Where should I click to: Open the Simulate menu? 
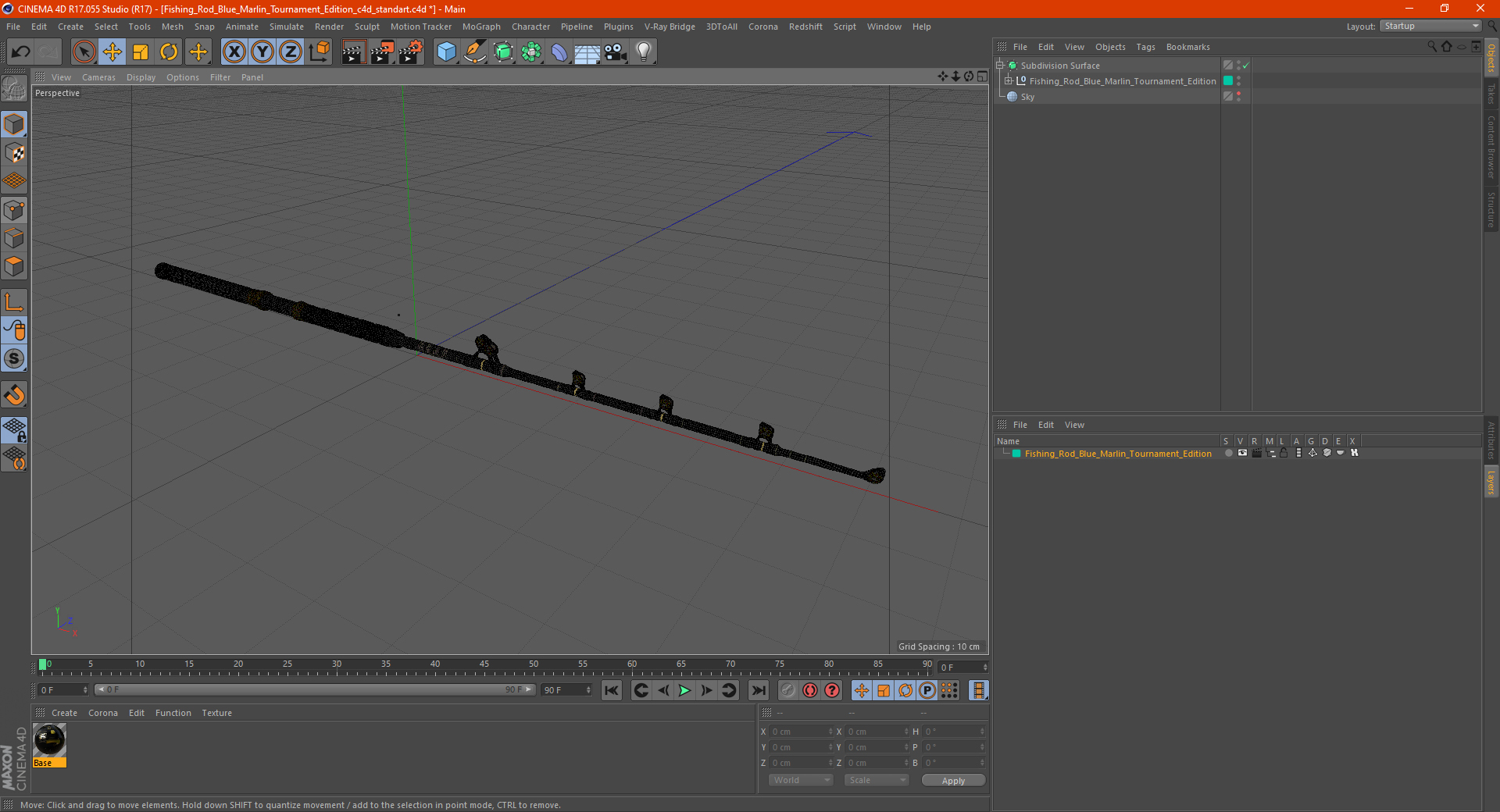[x=287, y=27]
